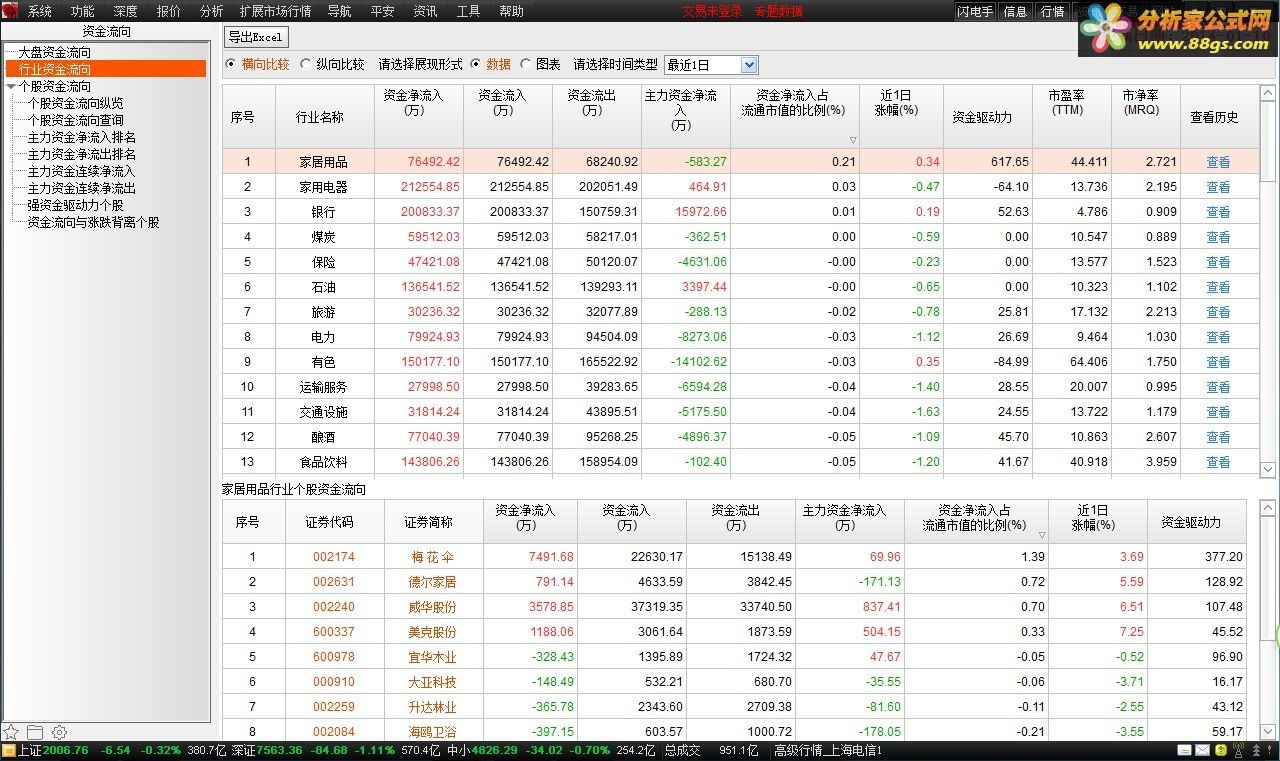Click the 导出Excel button
This screenshot has width=1280, height=761.
click(x=256, y=37)
